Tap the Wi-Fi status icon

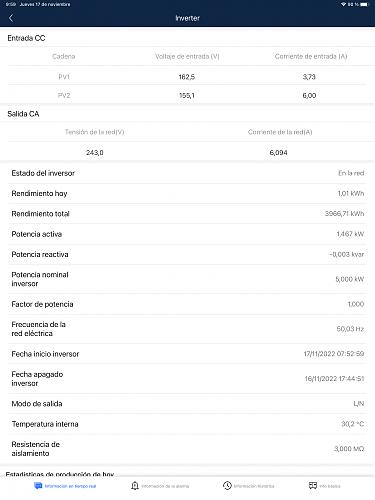tap(343, 4)
